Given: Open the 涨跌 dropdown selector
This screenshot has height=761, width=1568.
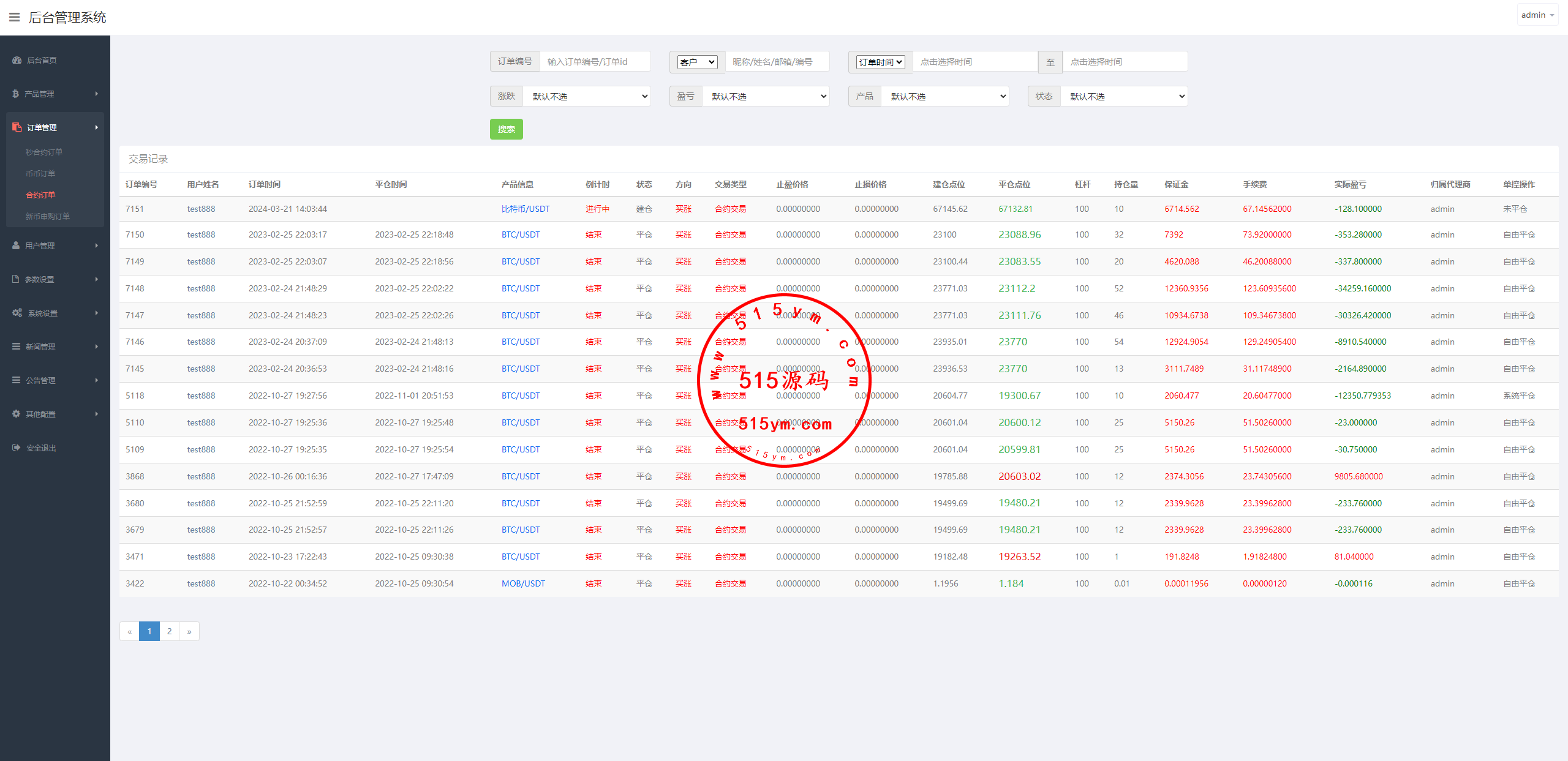Looking at the screenshot, I should pos(586,97).
